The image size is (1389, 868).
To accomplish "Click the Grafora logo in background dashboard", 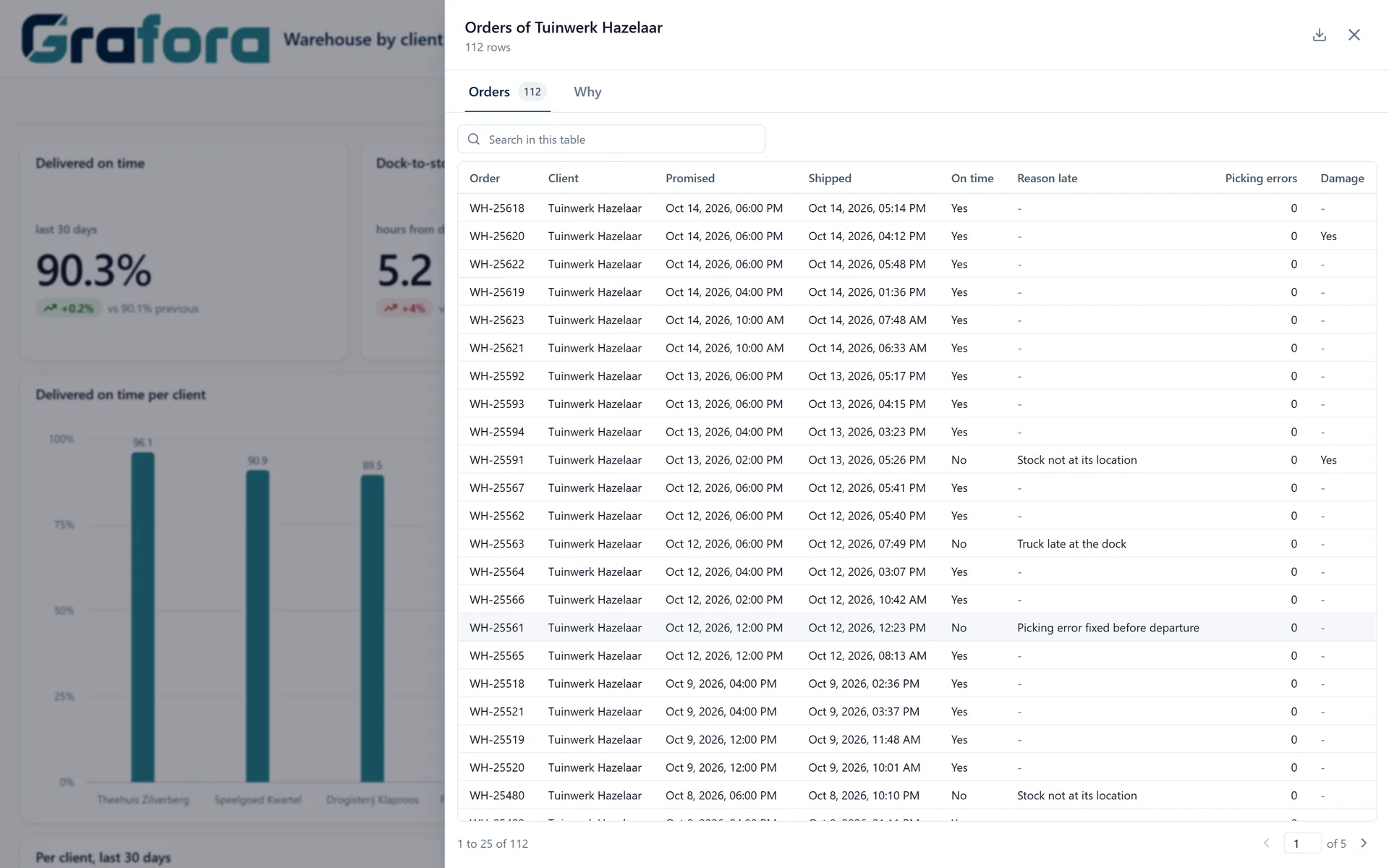I will [x=145, y=39].
